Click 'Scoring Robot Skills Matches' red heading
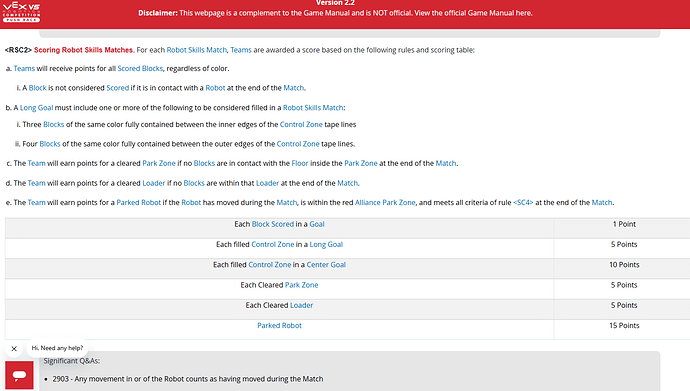690x391 pixels. [x=84, y=50]
